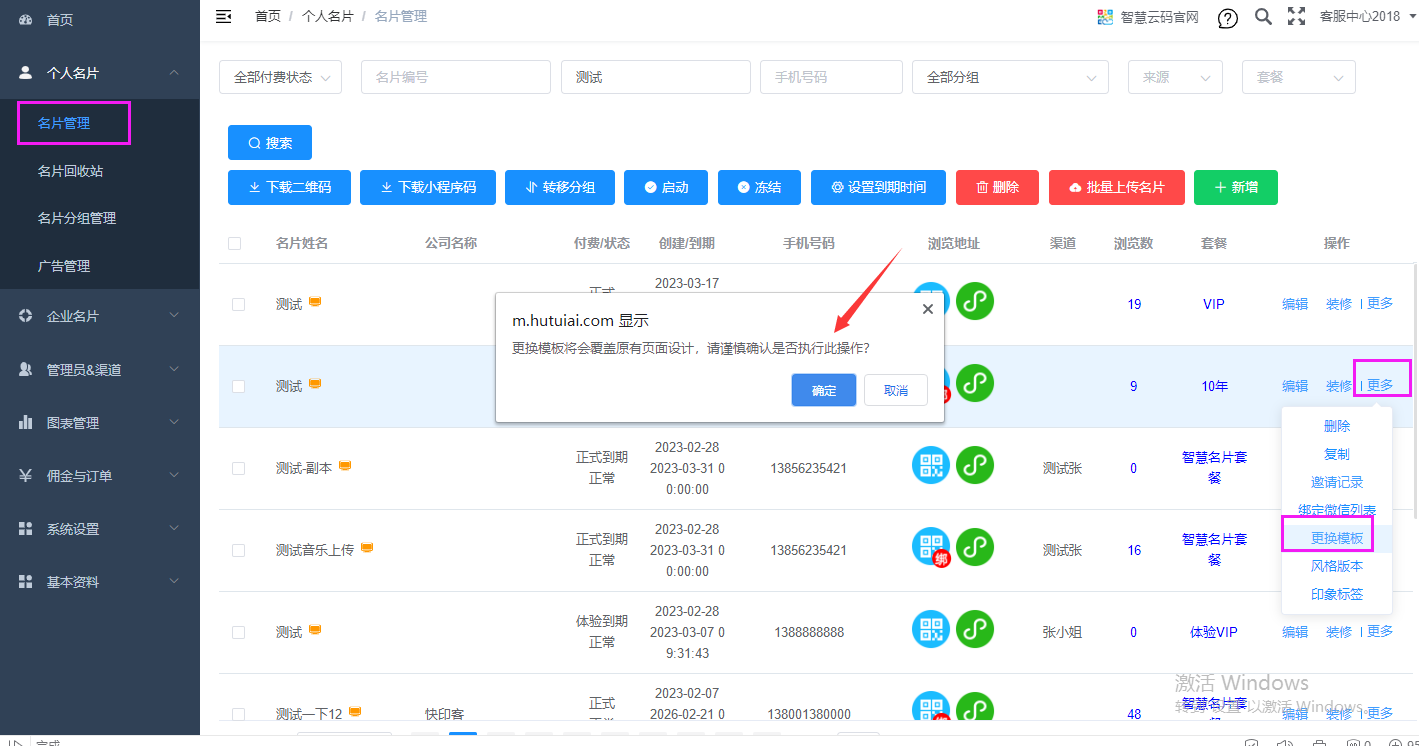The image size is (1419, 746).
Task: Click the 智慧云码官网 logo link
Action: 1147,17
